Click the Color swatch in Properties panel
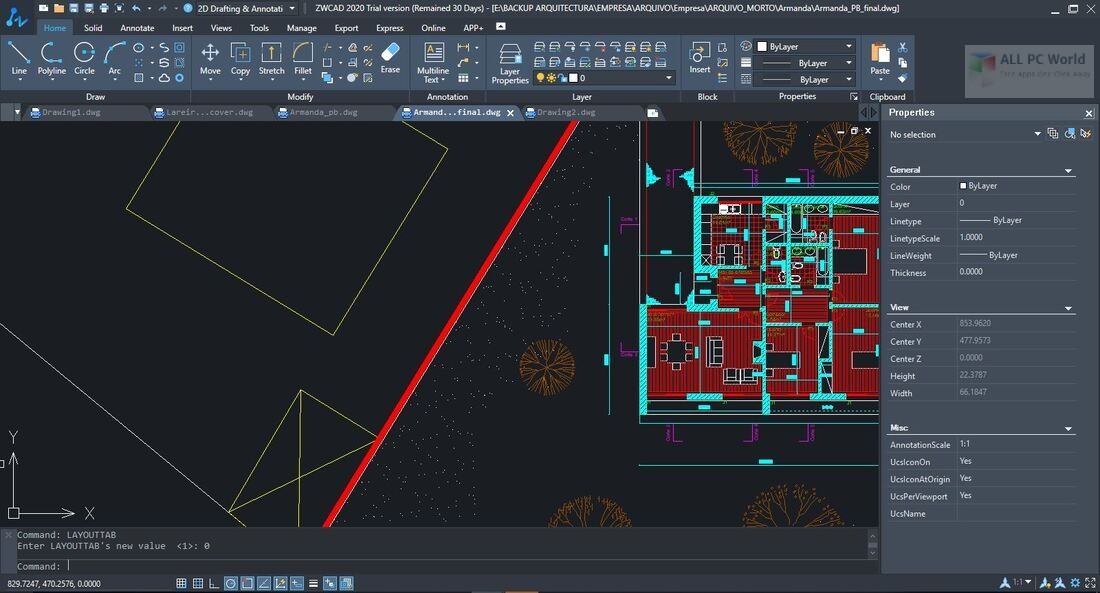Image resolution: width=1100 pixels, height=593 pixels. (963, 187)
